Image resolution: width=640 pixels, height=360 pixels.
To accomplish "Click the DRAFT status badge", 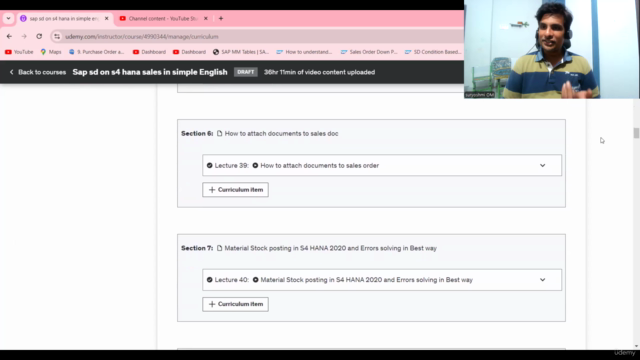I will 245,72.
